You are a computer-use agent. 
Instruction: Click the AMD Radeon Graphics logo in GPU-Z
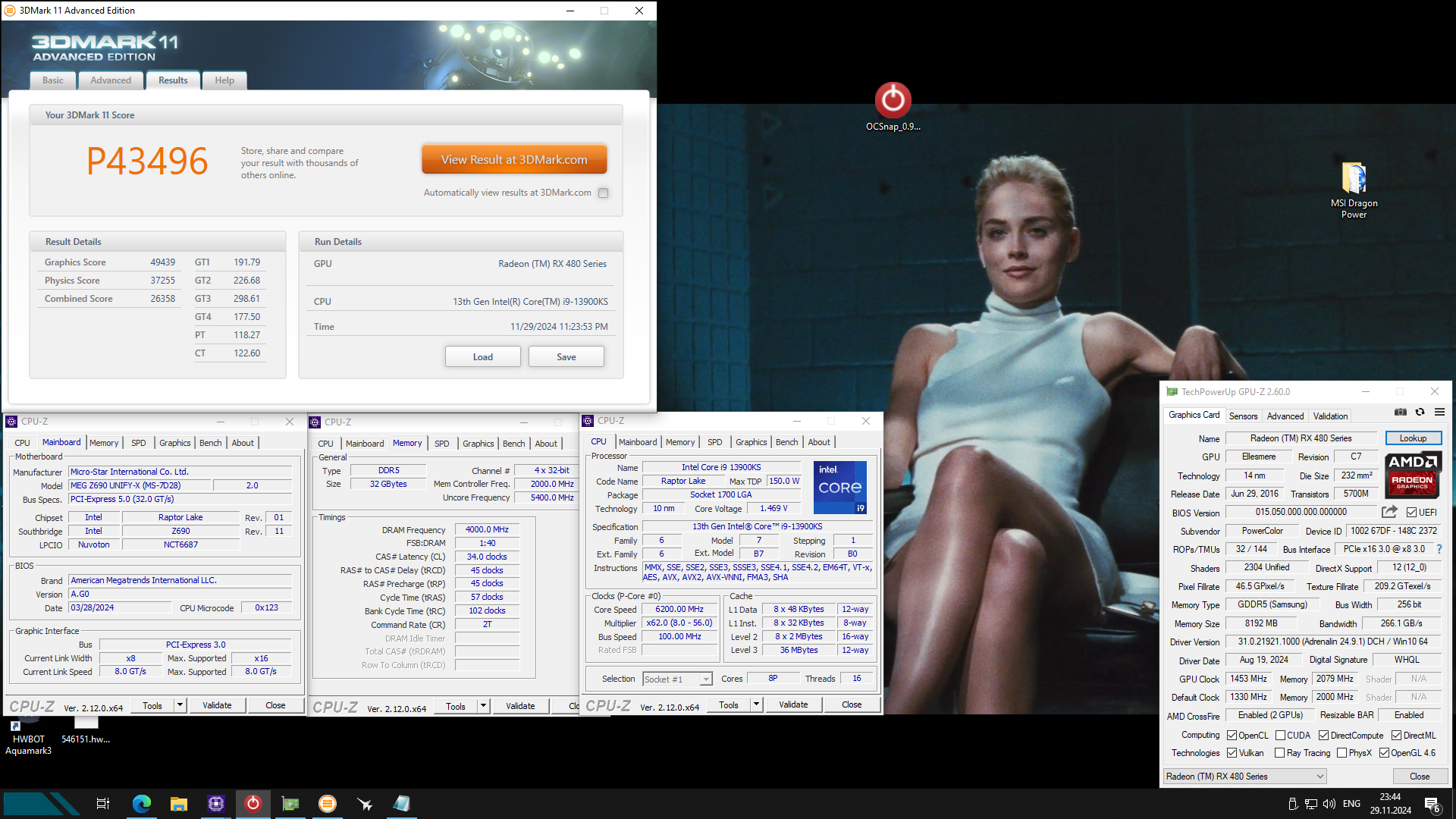[x=1413, y=475]
